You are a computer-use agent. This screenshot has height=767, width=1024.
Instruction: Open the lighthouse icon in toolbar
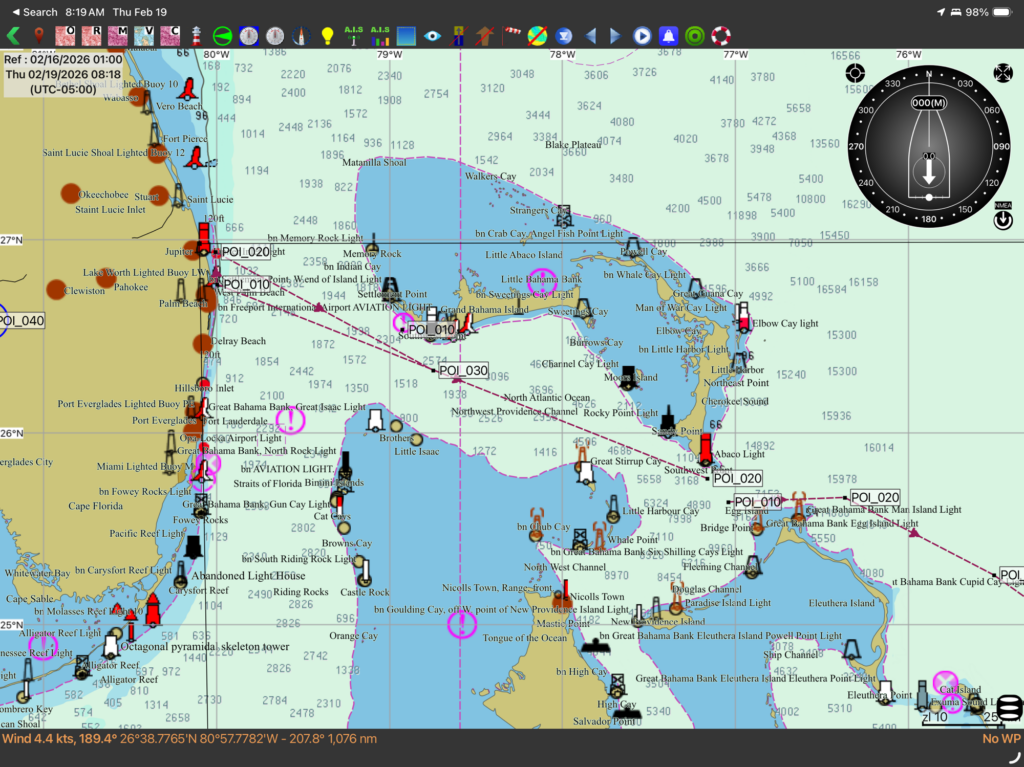[x=197, y=36]
